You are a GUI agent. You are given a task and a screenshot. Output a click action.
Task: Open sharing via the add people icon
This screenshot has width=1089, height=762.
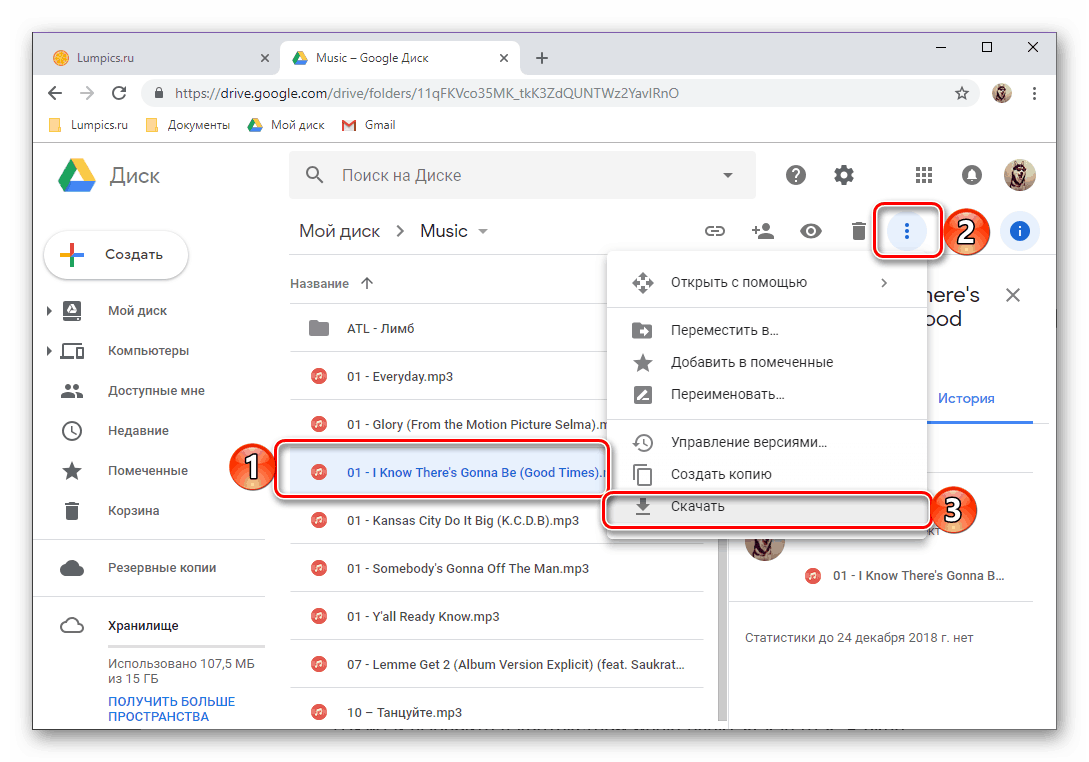(x=763, y=231)
